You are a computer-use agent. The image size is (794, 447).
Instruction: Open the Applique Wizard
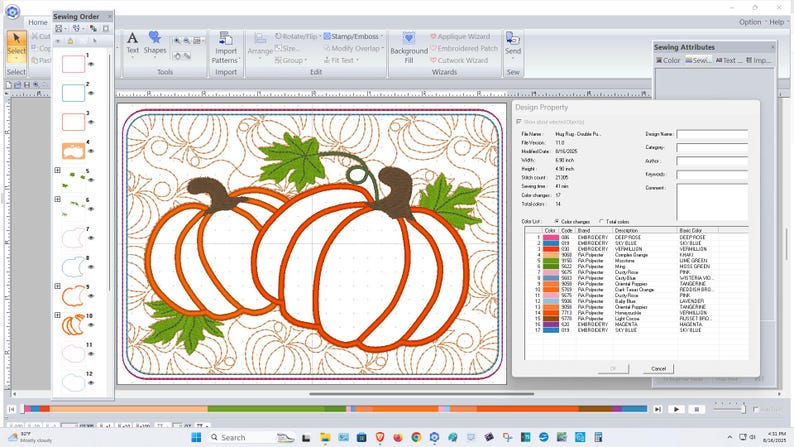click(x=460, y=36)
